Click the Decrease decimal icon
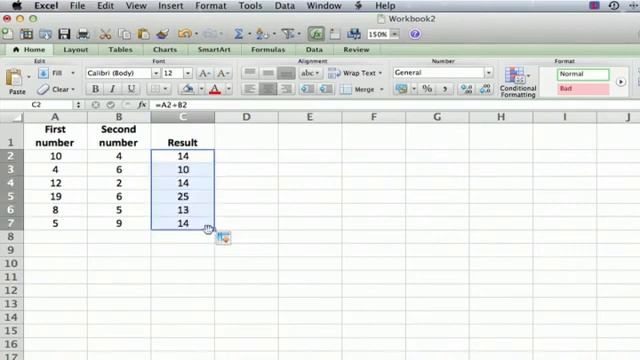Image resolution: width=640 pixels, height=360 pixels. click(x=485, y=89)
